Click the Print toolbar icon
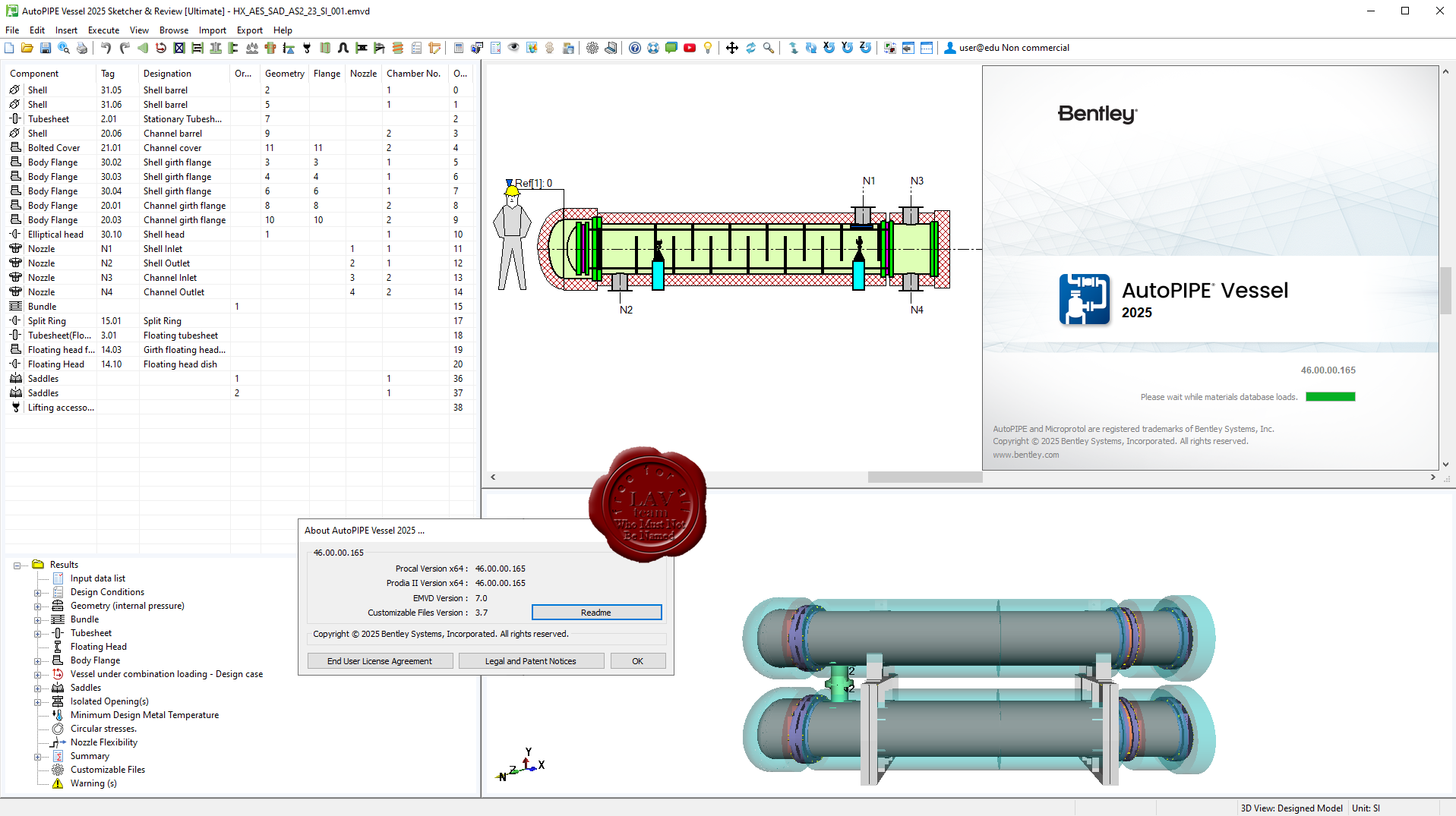Image resolution: width=1456 pixels, height=816 pixels. (82, 48)
